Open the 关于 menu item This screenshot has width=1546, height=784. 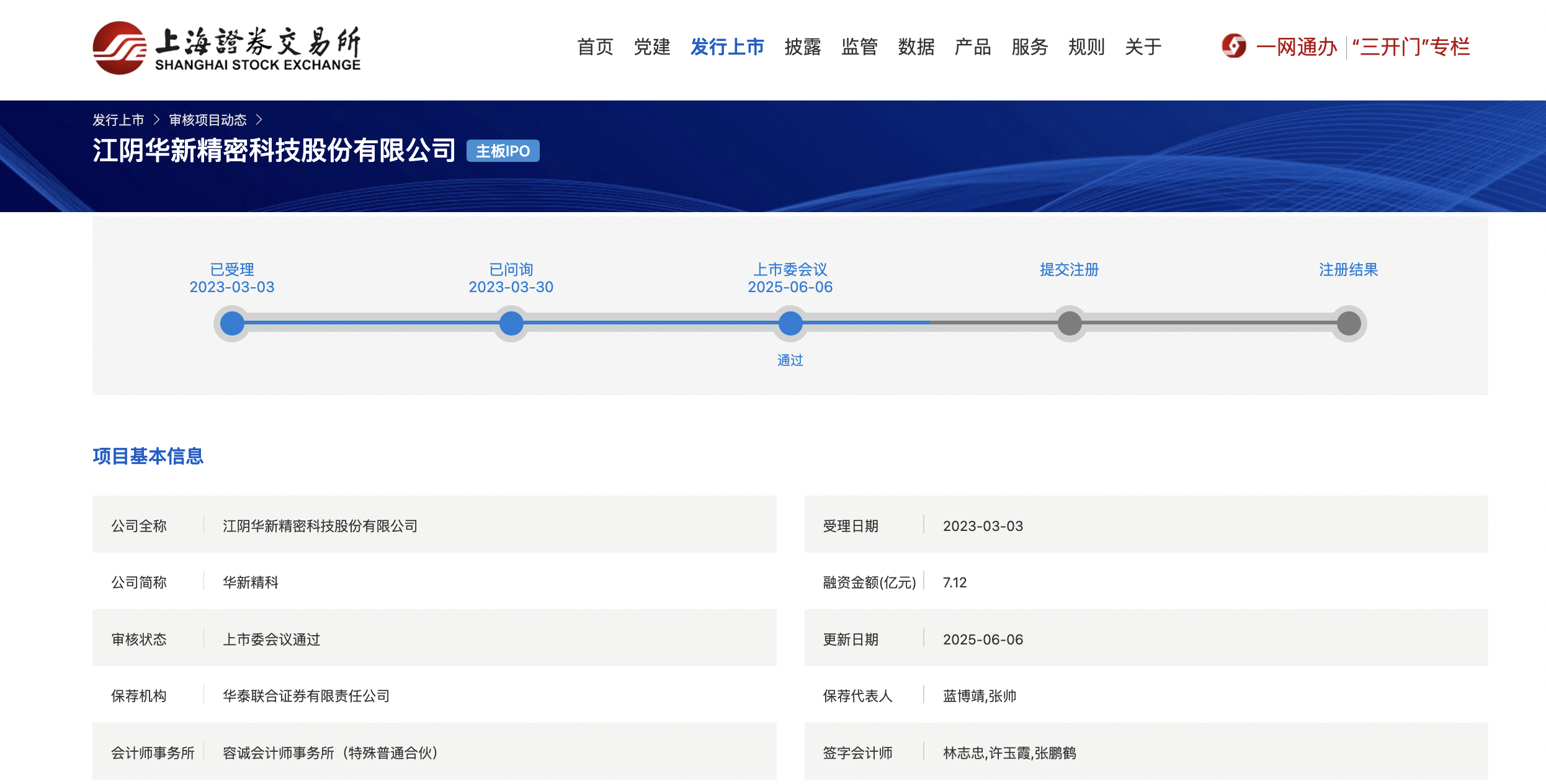pos(1143,47)
